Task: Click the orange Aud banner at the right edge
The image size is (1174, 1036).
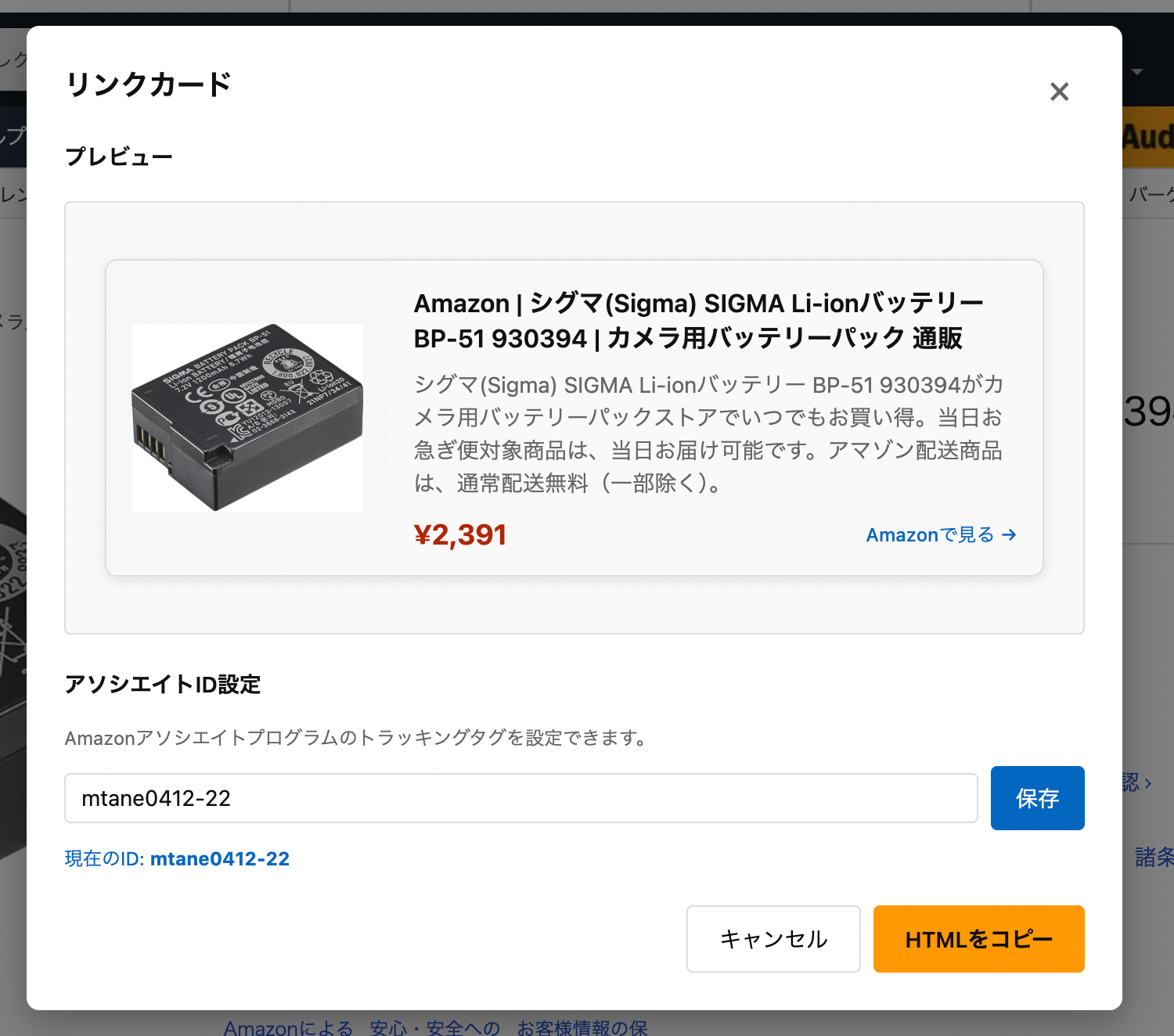Action: pos(1148,138)
